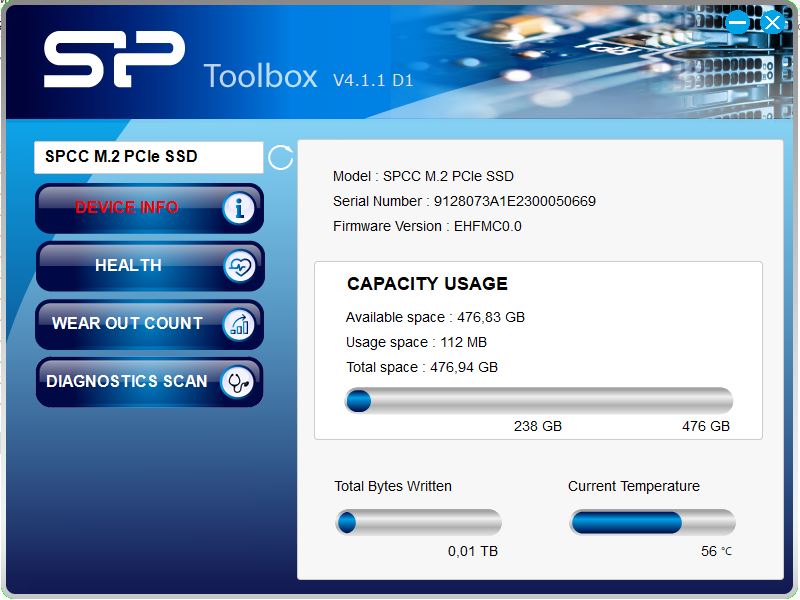Close the SP Toolbox window
Image resolution: width=800 pixels, height=600 pixels.
[772, 22]
